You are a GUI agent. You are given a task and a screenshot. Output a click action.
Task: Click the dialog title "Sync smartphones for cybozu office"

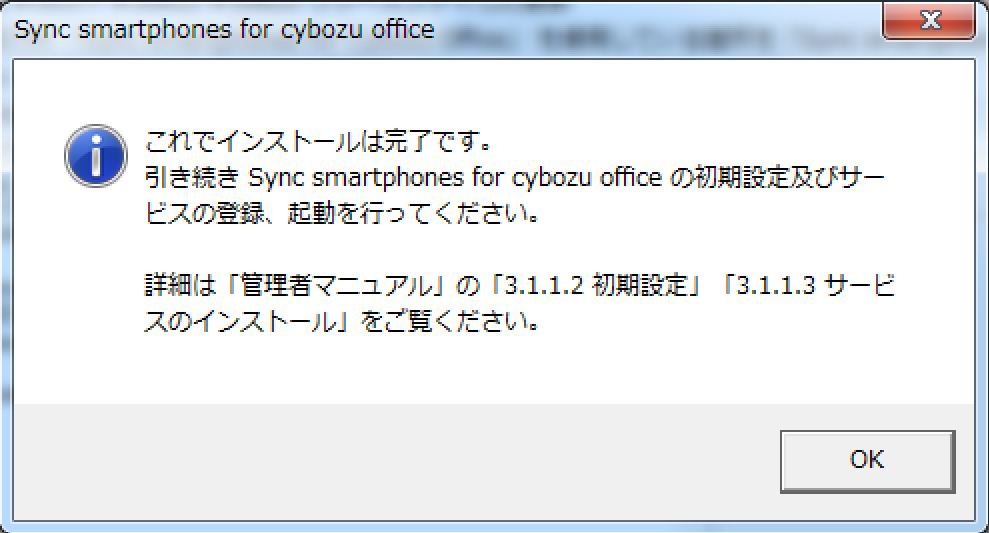pos(225,29)
